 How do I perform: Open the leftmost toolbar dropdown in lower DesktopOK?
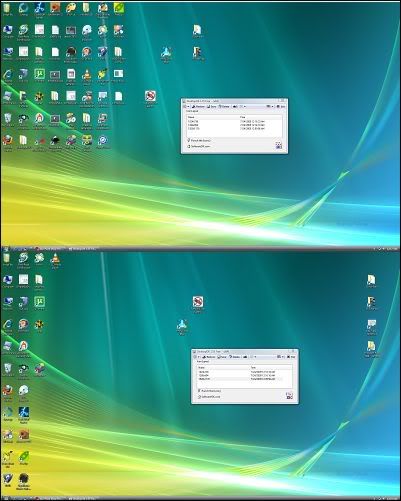(197, 357)
